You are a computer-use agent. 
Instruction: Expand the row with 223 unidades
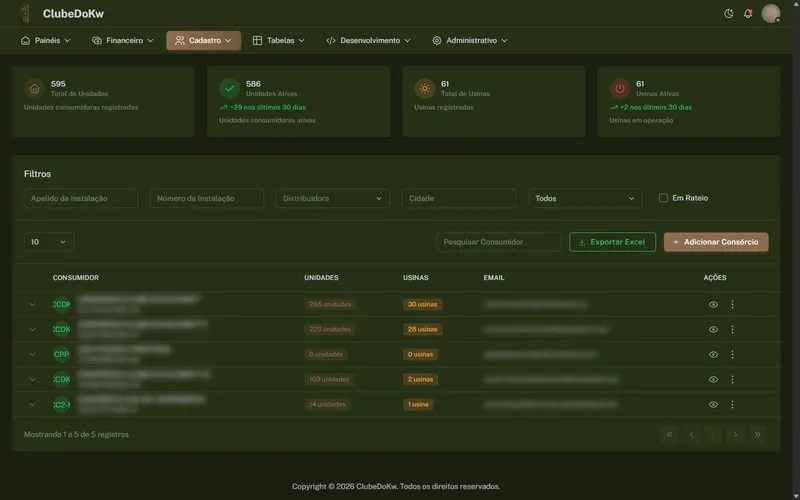click(32, 330)
